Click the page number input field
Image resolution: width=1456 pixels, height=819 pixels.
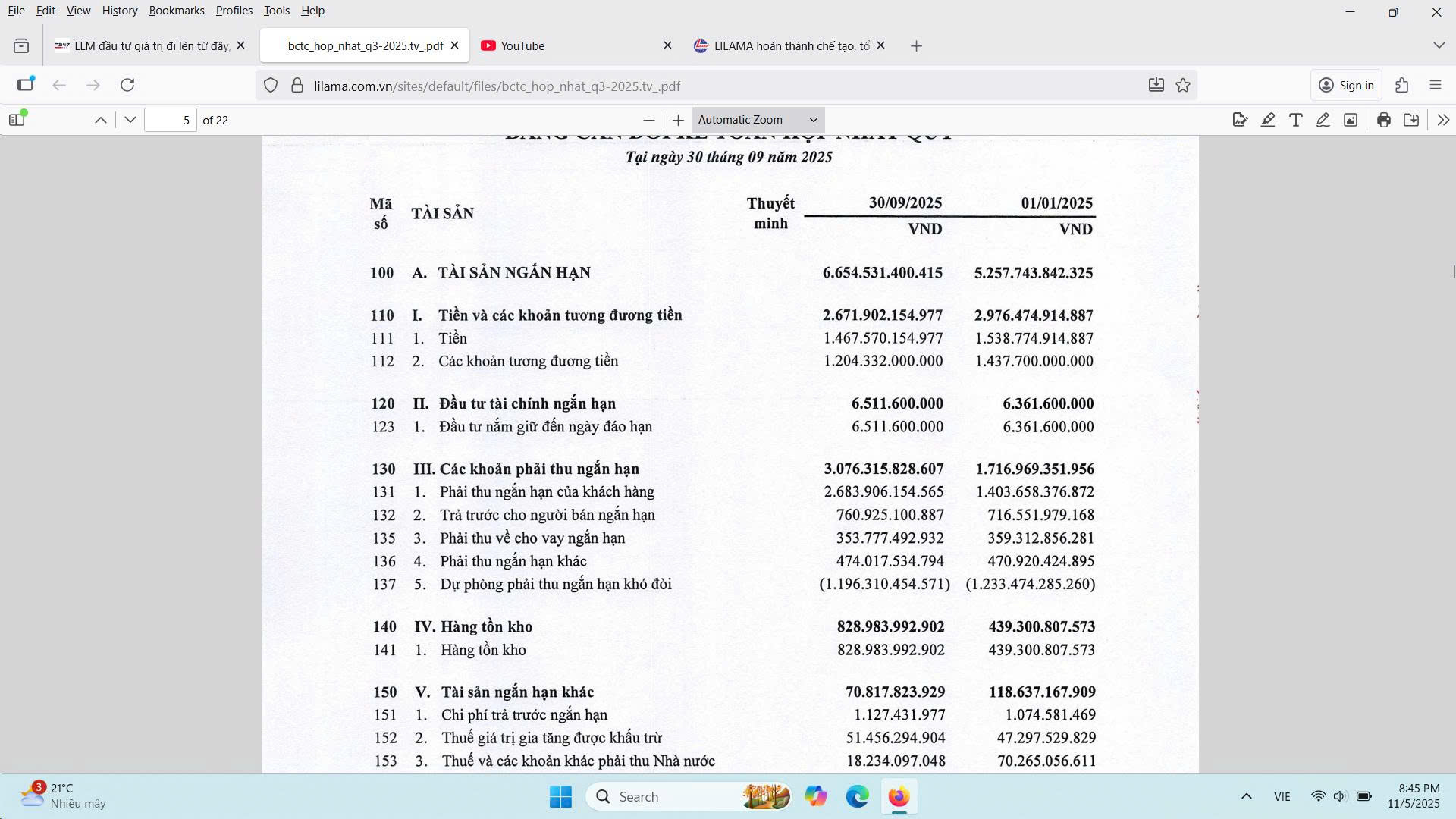pyautogui.click(x=171, y=120)
